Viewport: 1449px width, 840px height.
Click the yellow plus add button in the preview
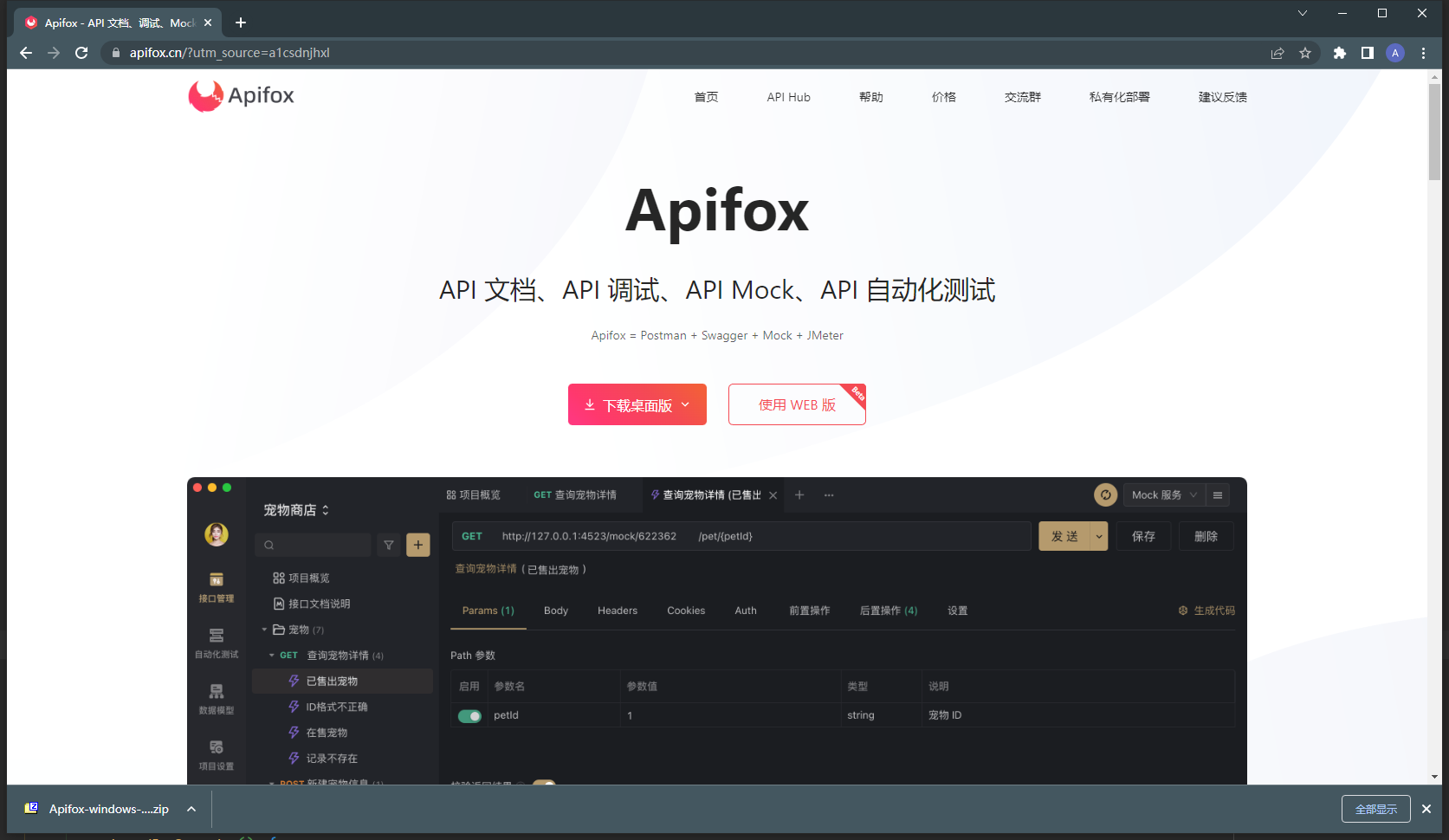[418, 545]
